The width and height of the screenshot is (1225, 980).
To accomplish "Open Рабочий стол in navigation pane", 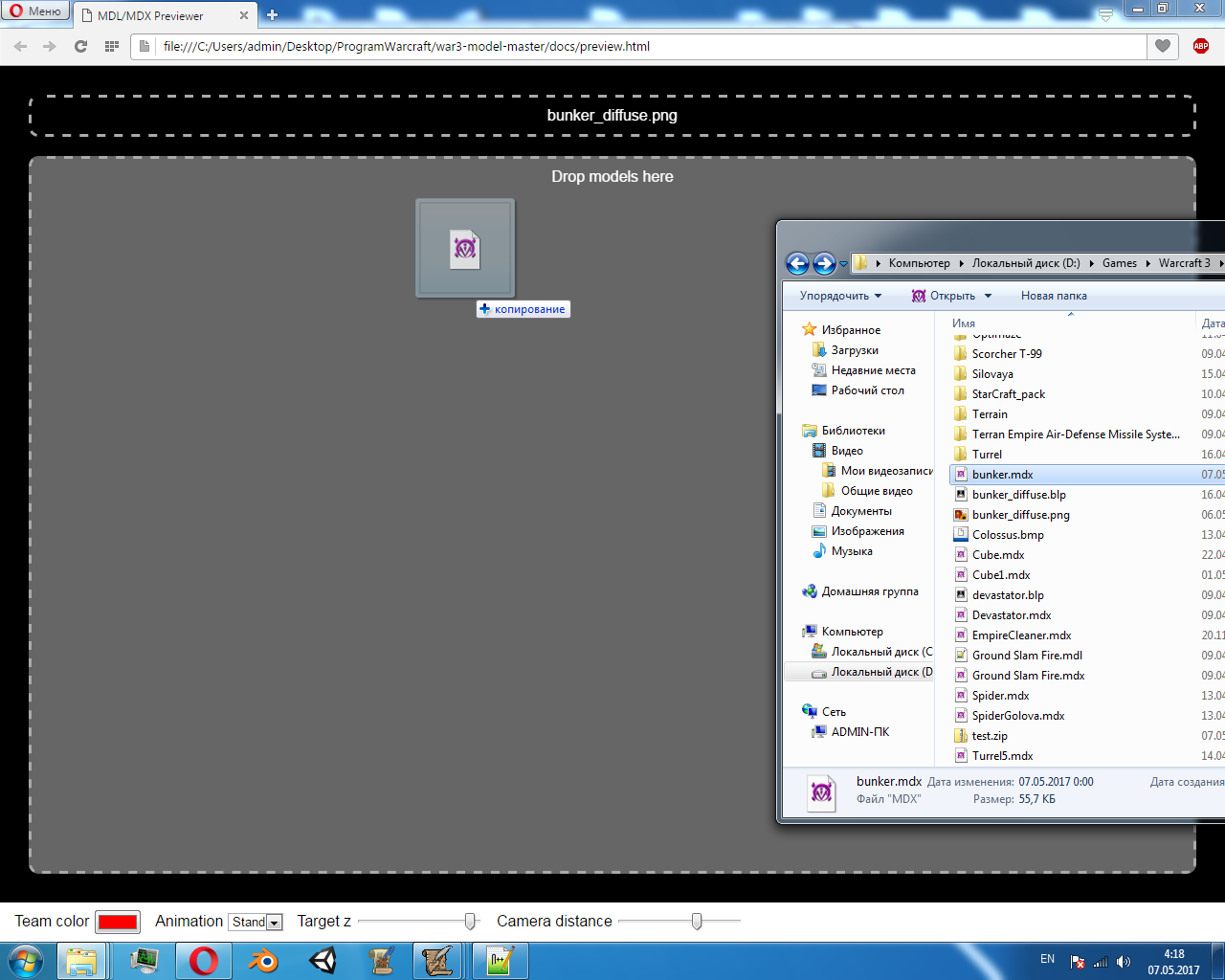I will 867,390.
